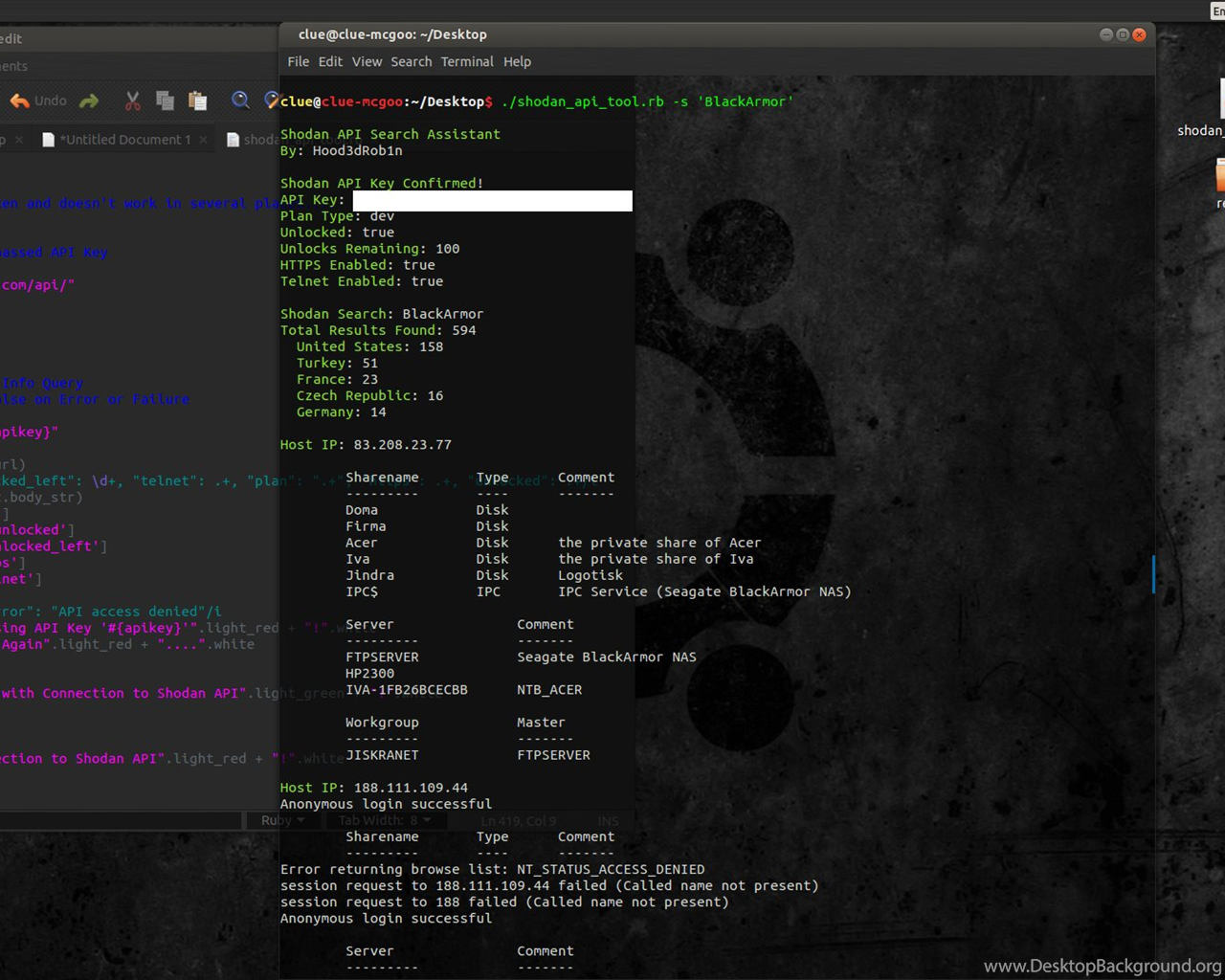The height and width of the screenshot is (980, 1225).
Task: Close the Untitled Document 1 tab
Action: click(x=203, y=140)
